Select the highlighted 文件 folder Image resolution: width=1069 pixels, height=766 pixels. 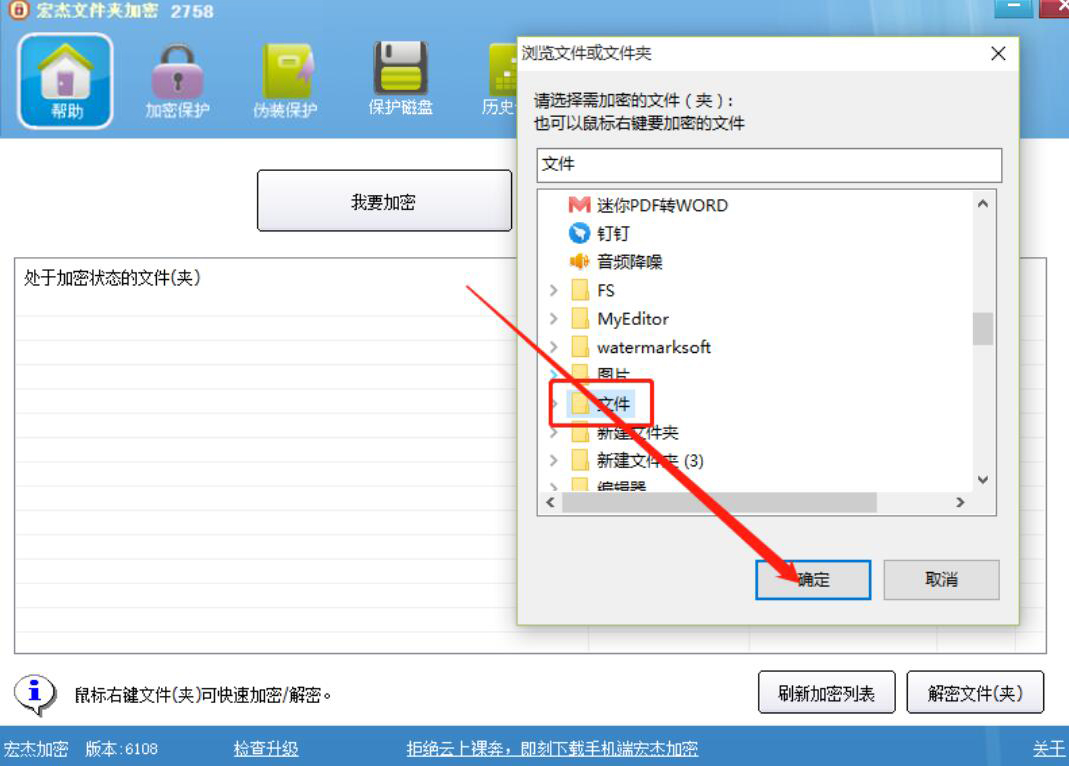(x=601, y=404)
